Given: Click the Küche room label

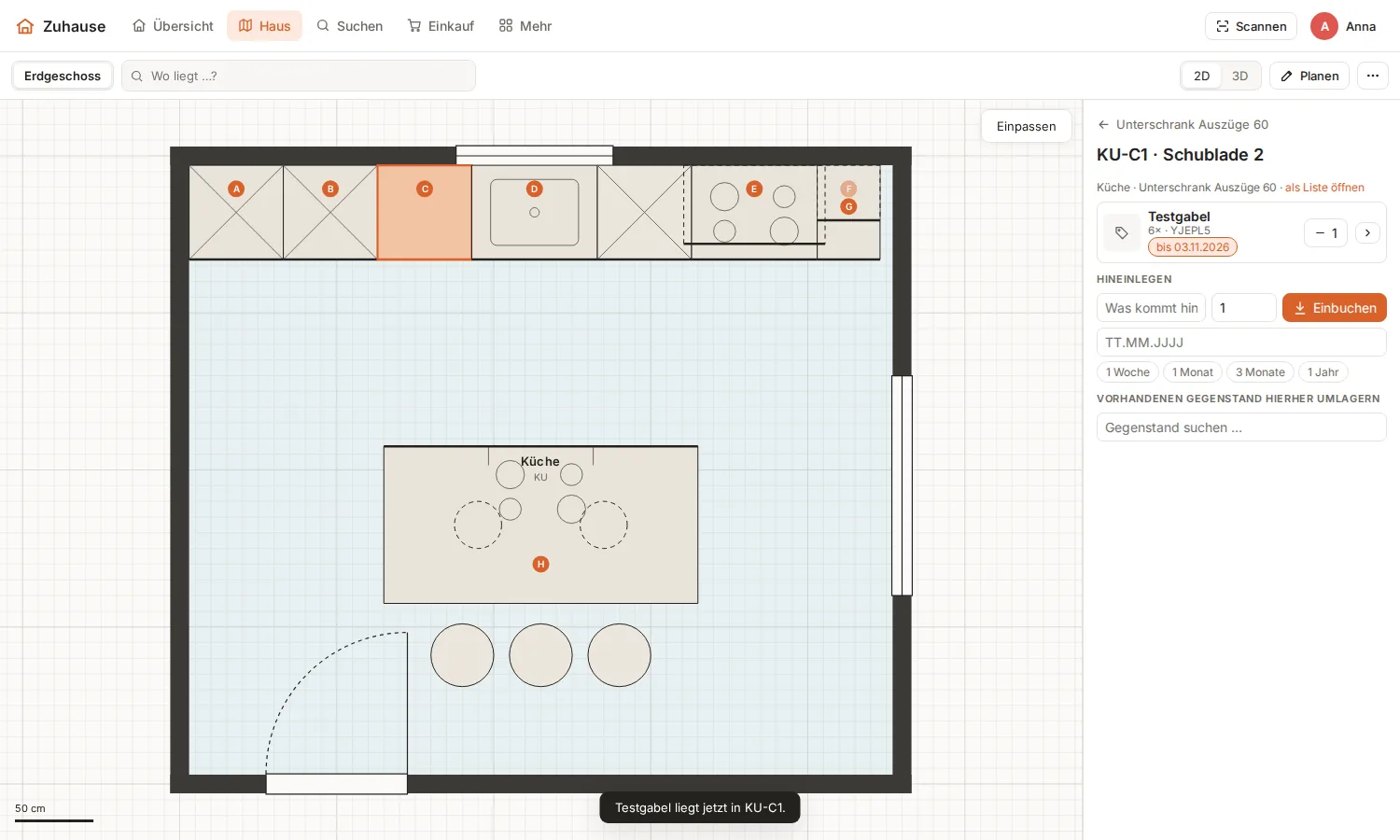Looking at the screenshot, I should [540, 461].
